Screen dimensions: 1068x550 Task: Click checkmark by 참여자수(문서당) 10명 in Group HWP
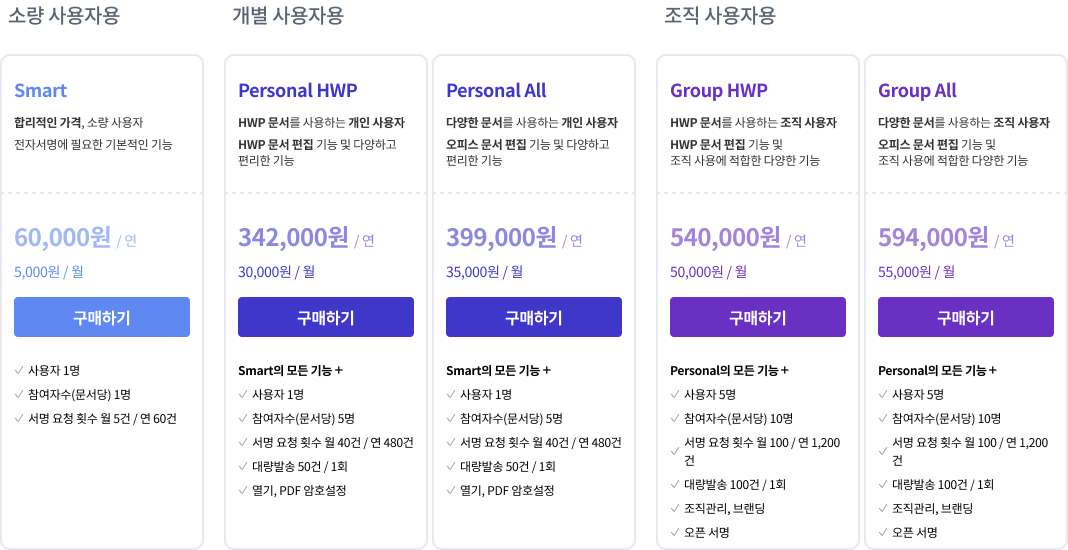click(x=675, y=419)
